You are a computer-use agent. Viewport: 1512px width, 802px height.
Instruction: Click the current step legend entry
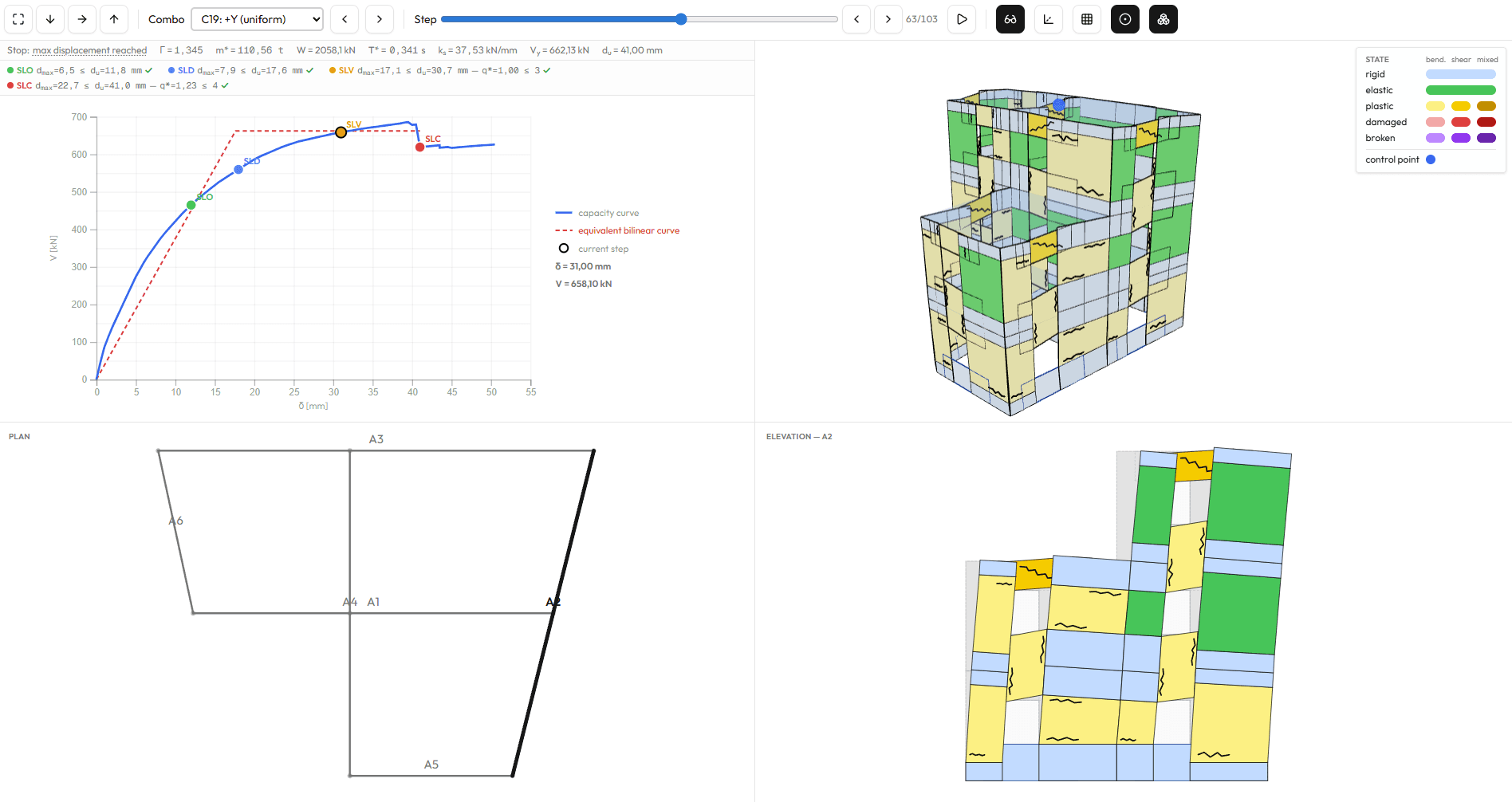coord(593,249)
